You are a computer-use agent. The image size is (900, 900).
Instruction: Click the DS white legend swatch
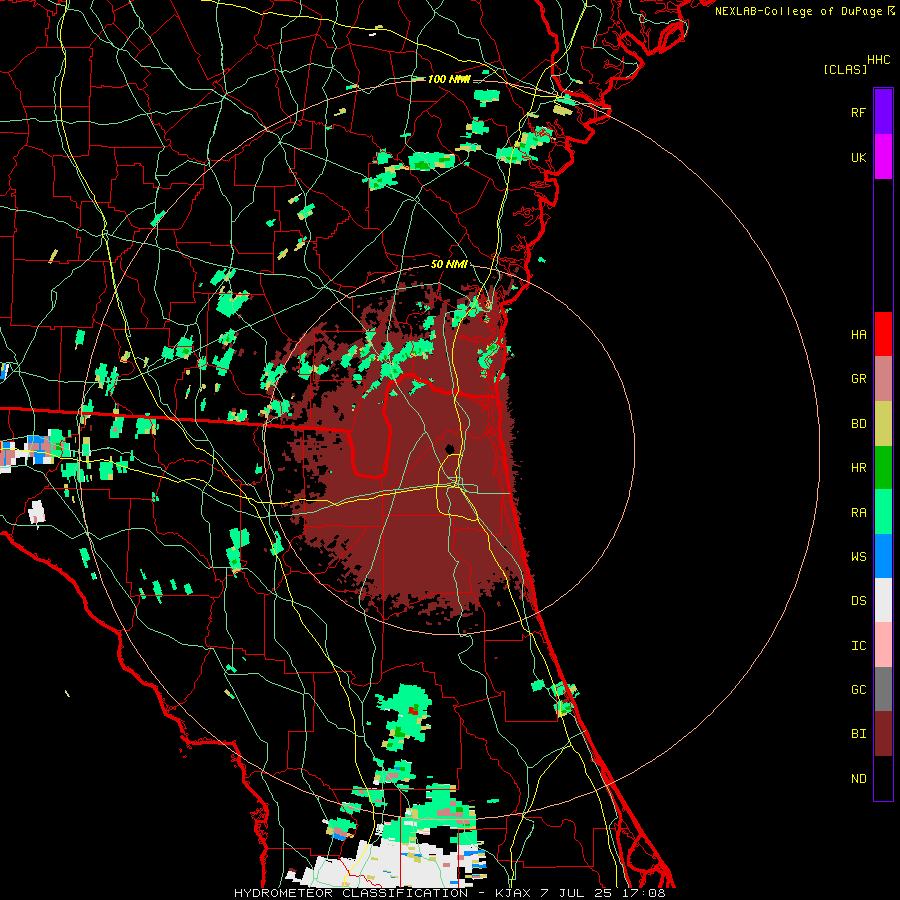point(883,600)
